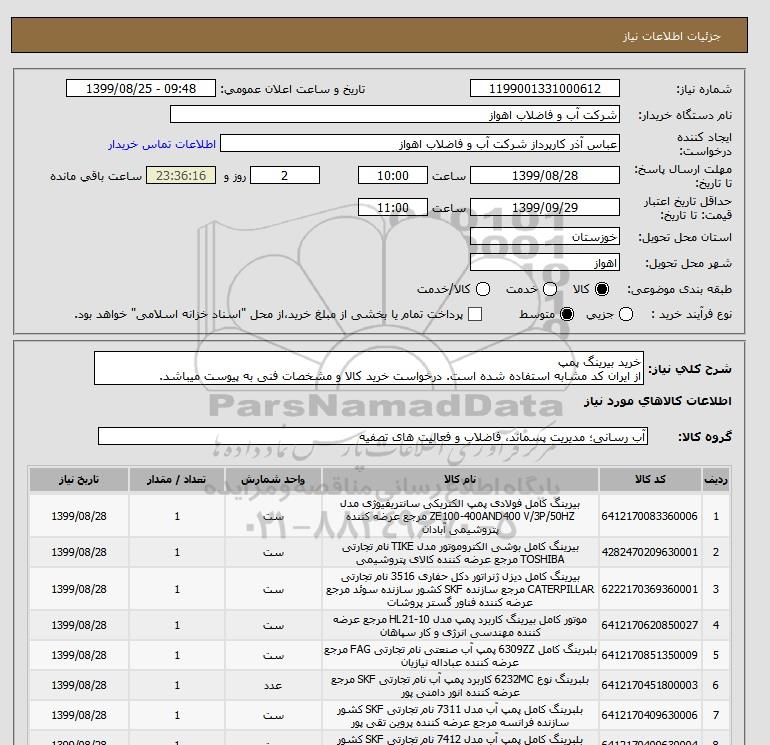Select the خدمت radio button

click(x=550, y=289)
